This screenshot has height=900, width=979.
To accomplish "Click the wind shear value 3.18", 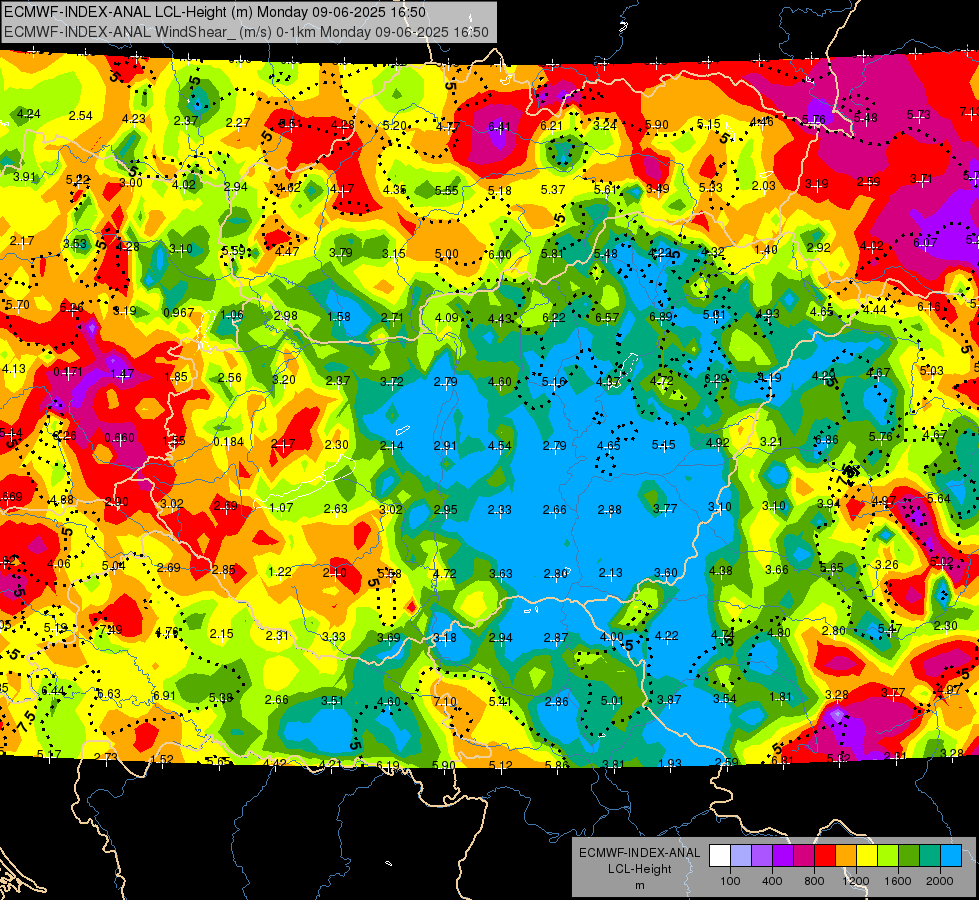I will click(x=445, y=638).
